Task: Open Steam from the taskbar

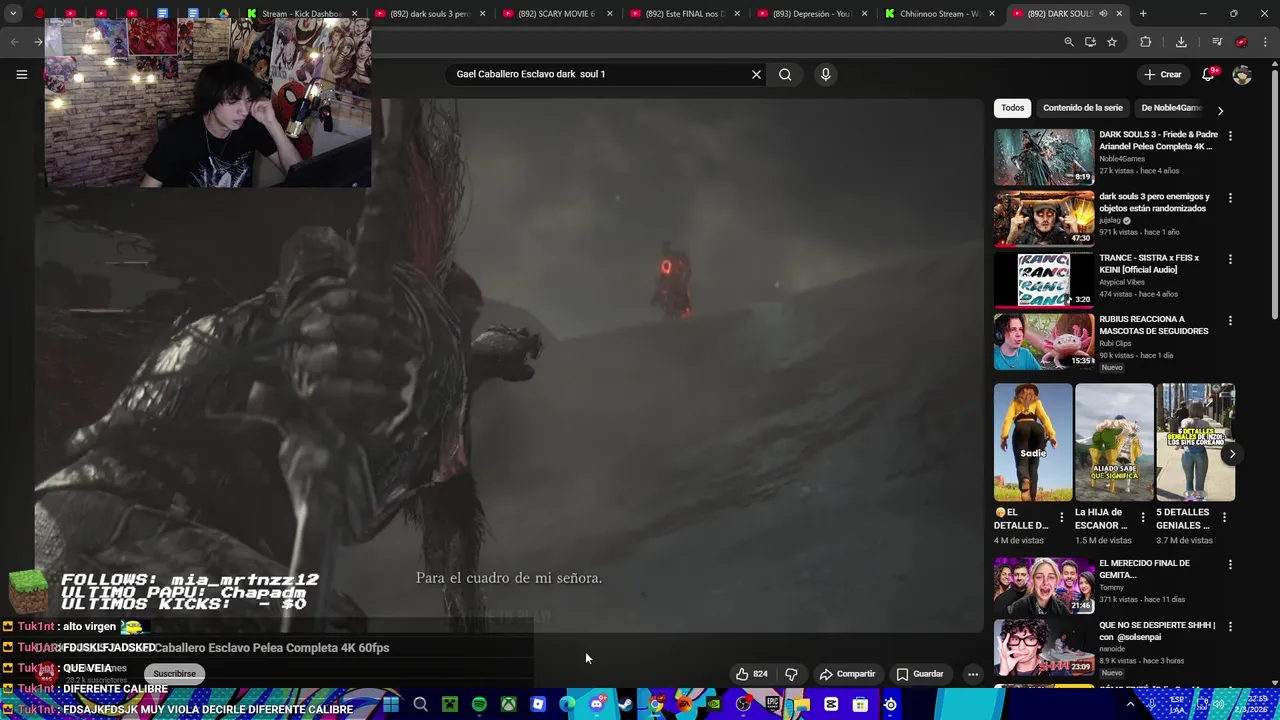Action: tap(626, 704)
